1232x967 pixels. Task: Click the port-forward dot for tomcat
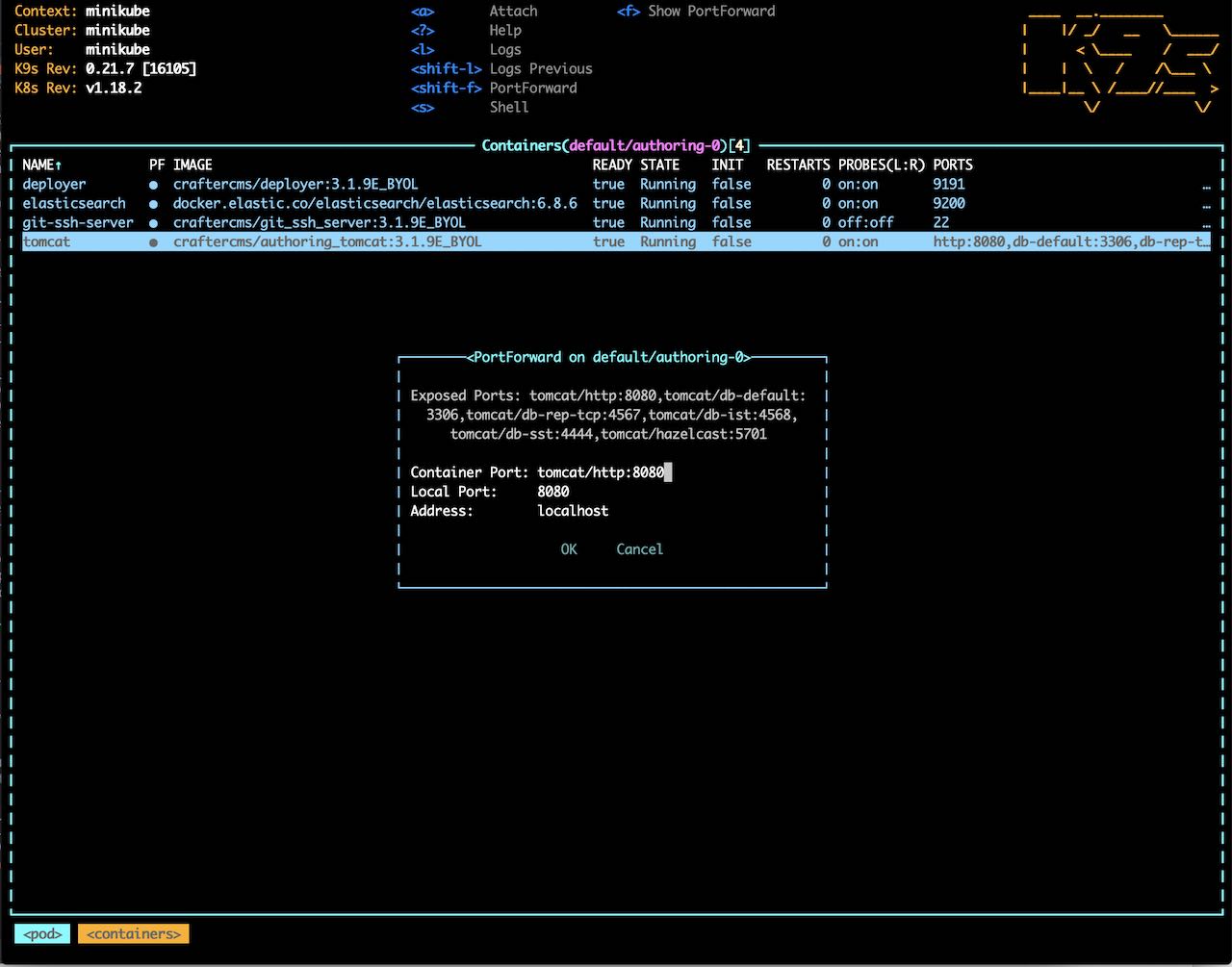154,242
